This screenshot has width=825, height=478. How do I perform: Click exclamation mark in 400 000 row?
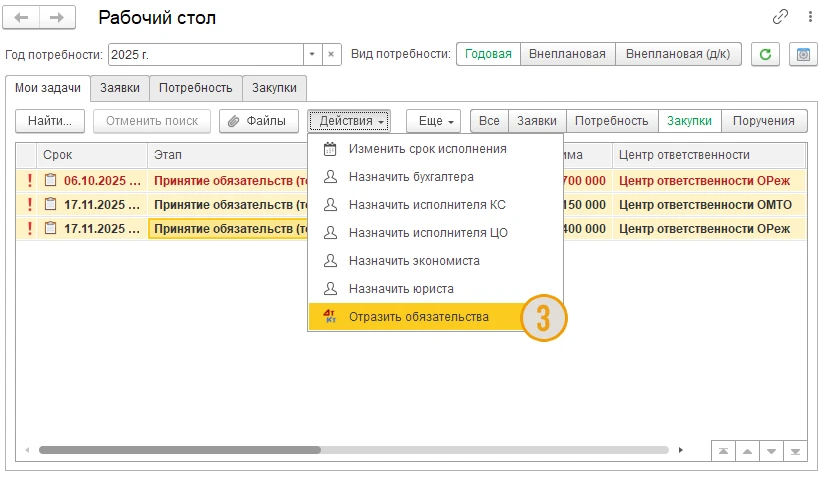[29, 228]
